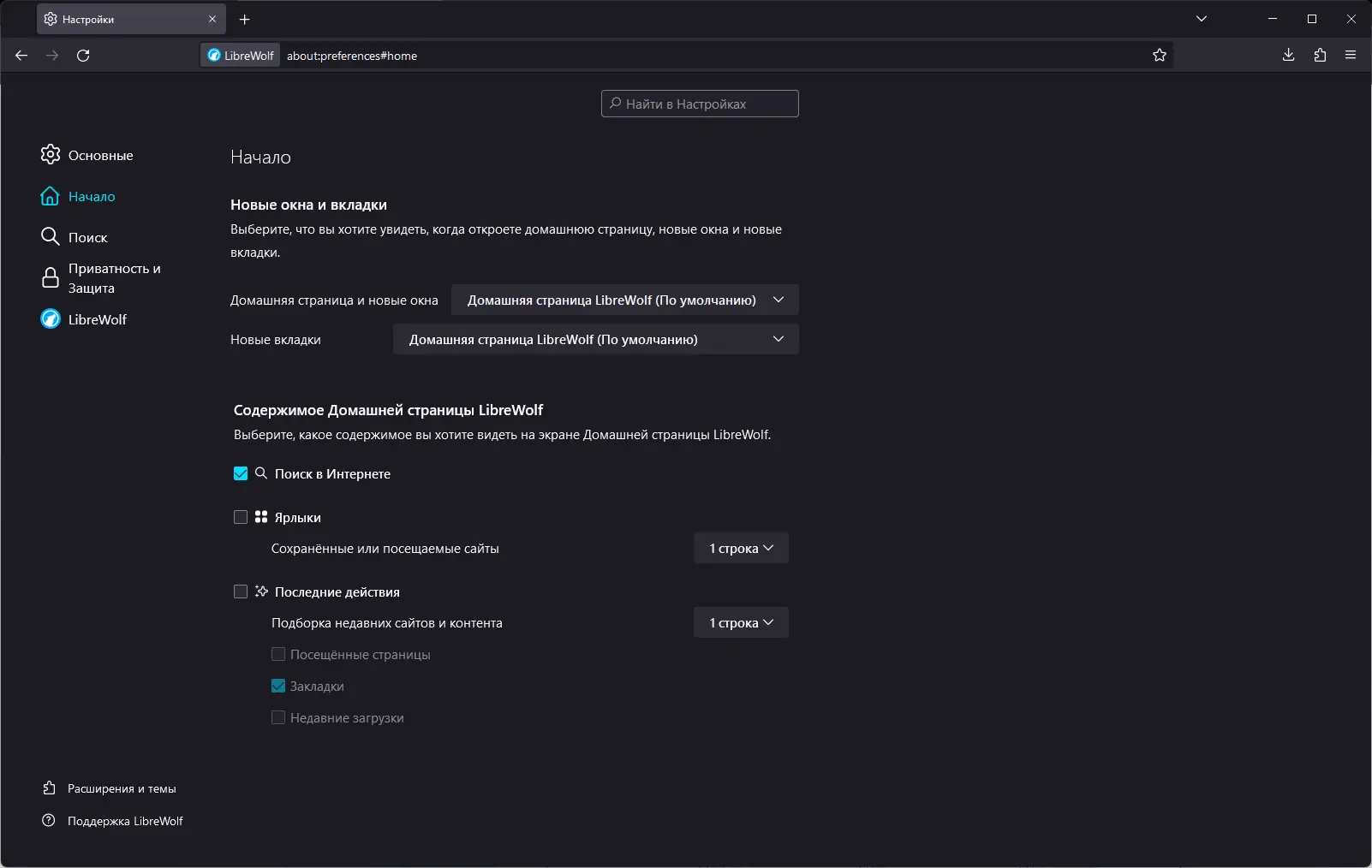1372x868 pixels.
Task: Click the Найти в Настройках search field
Action: [700, 104]
